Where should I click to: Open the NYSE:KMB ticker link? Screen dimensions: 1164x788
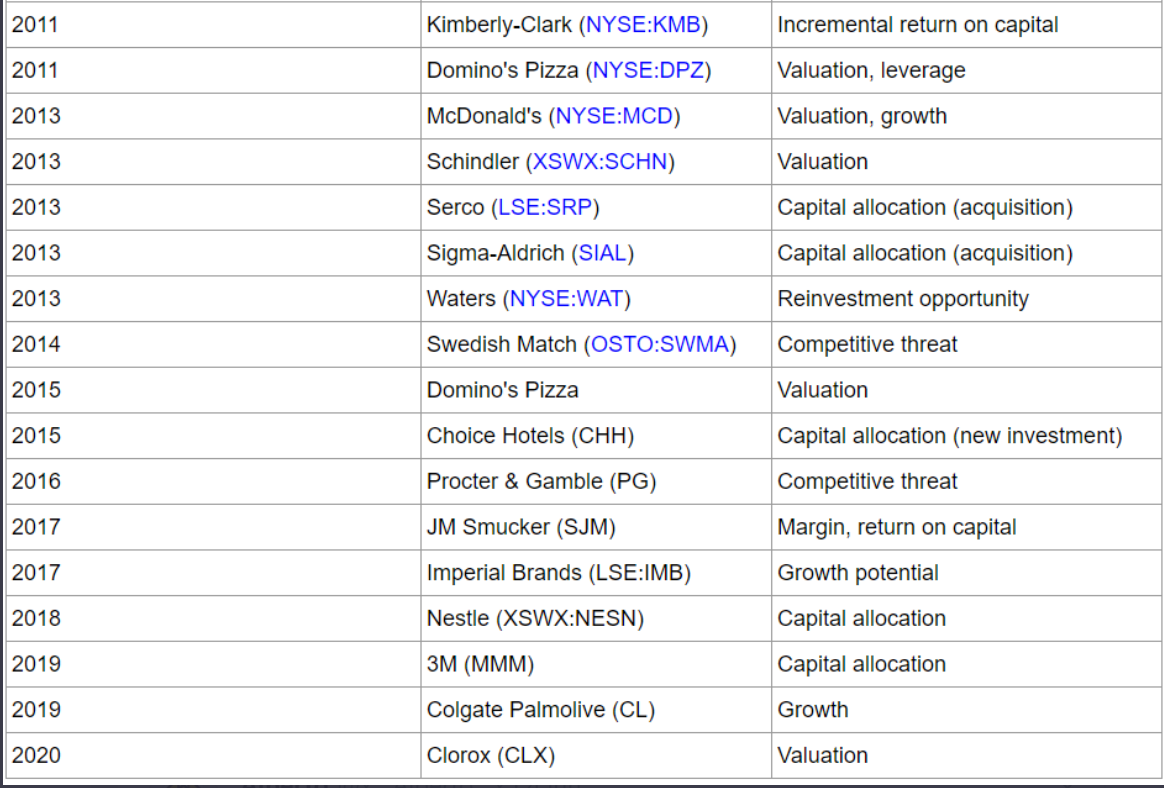point(643,25)
